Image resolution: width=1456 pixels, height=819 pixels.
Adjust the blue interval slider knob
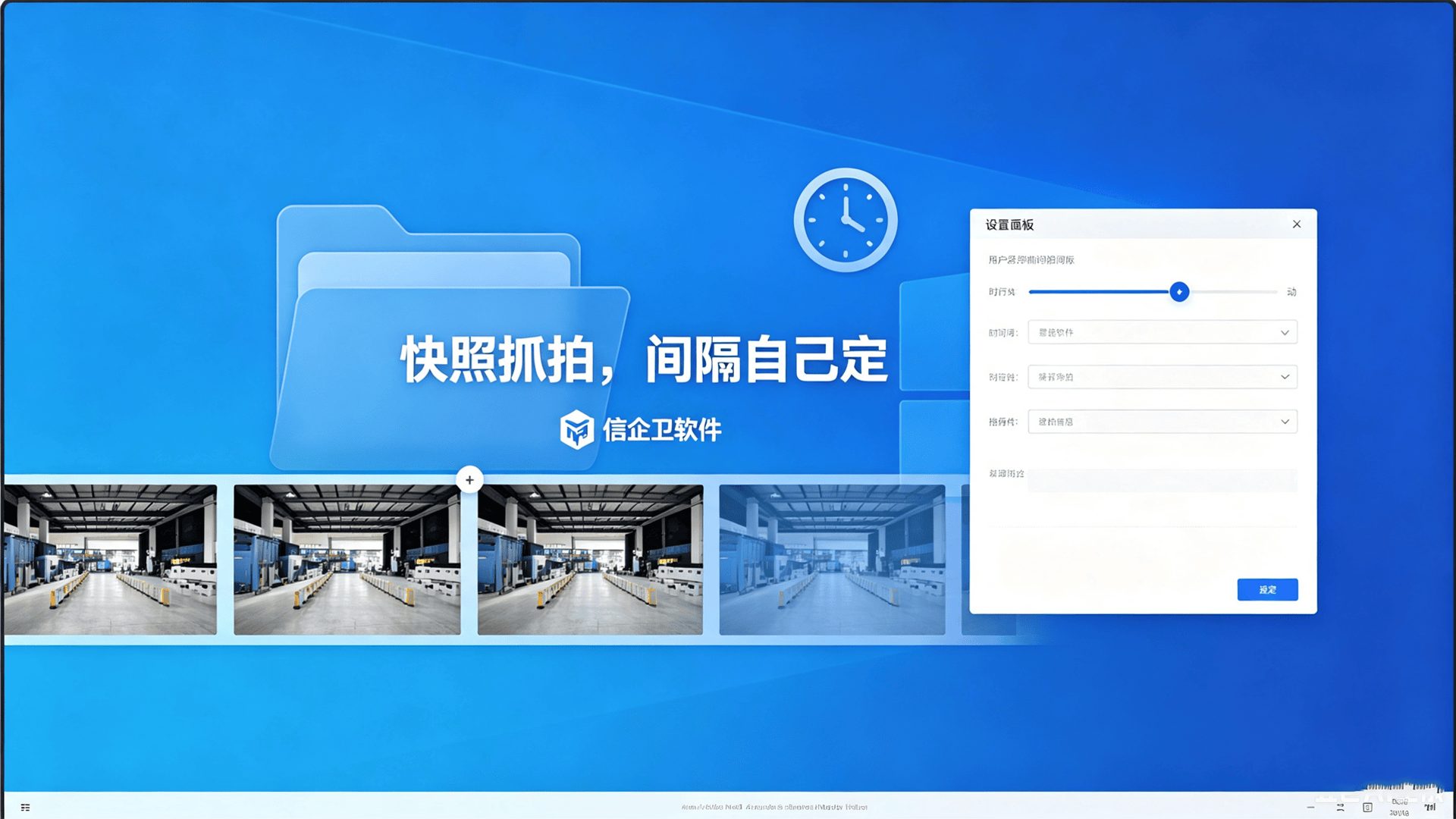tap(1179, 292)
